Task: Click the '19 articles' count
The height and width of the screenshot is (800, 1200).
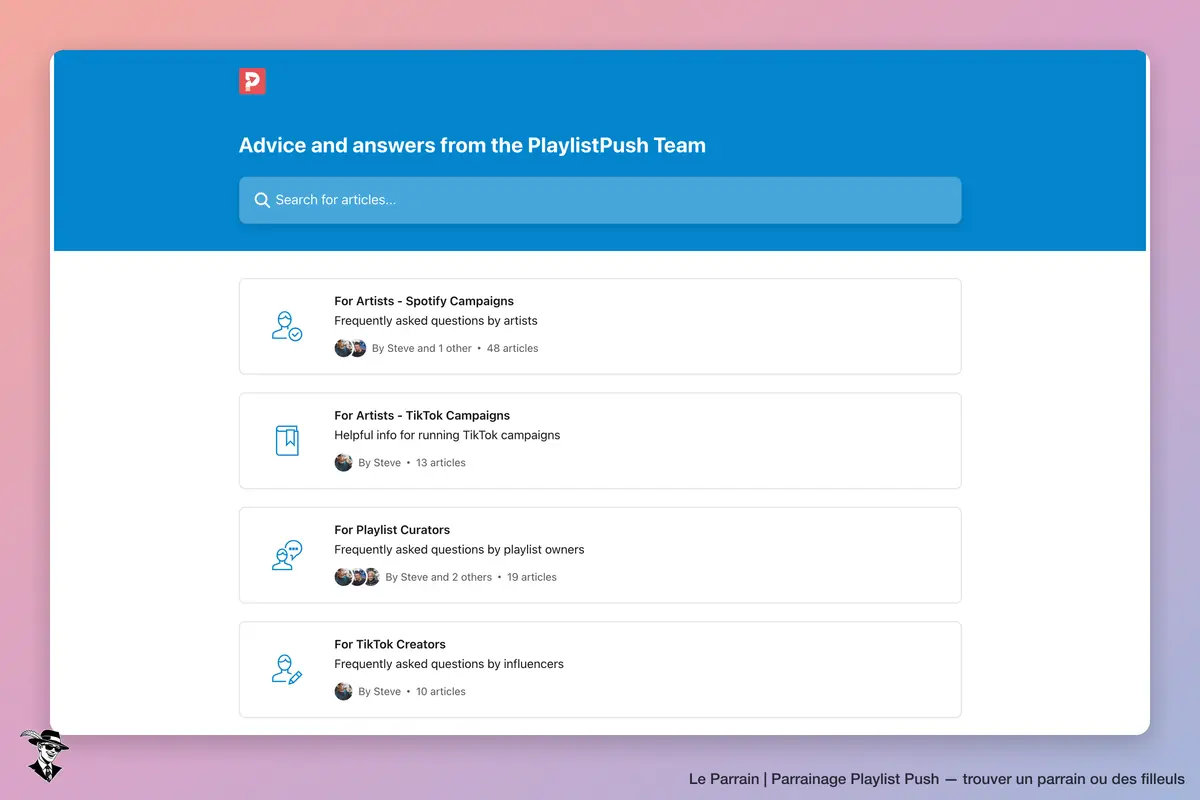Action: point(532,577)
